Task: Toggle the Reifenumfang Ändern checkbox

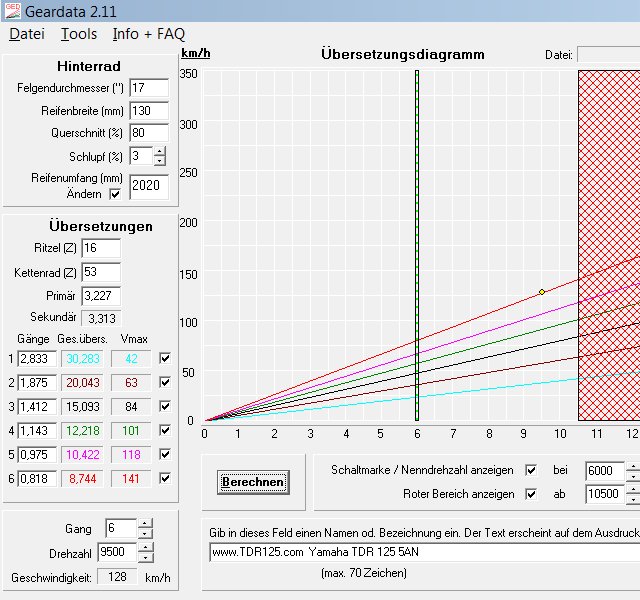Action: pyautogui.click(x=114, y=194)
